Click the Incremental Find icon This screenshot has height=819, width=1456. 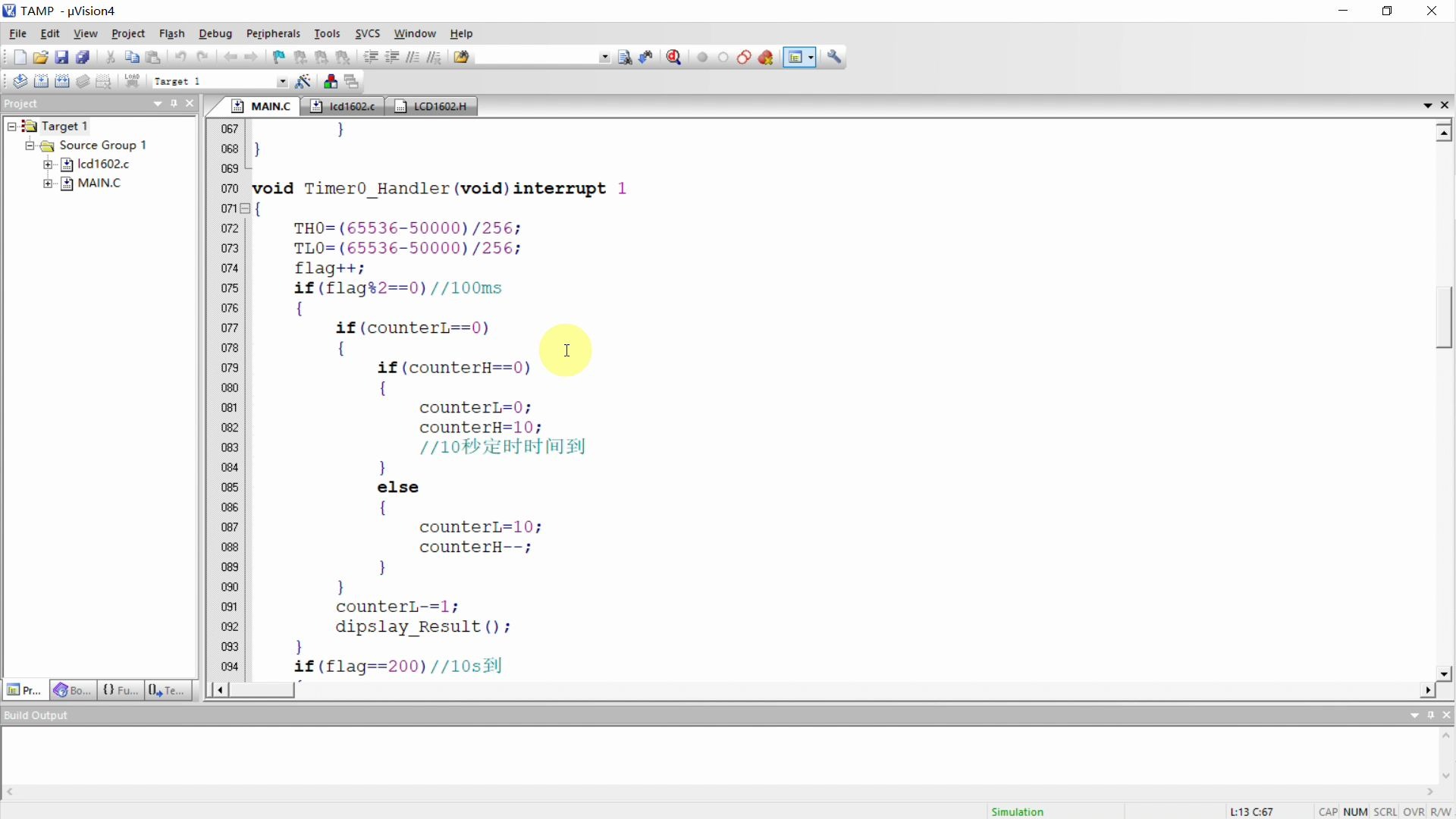tap(646, 58)
